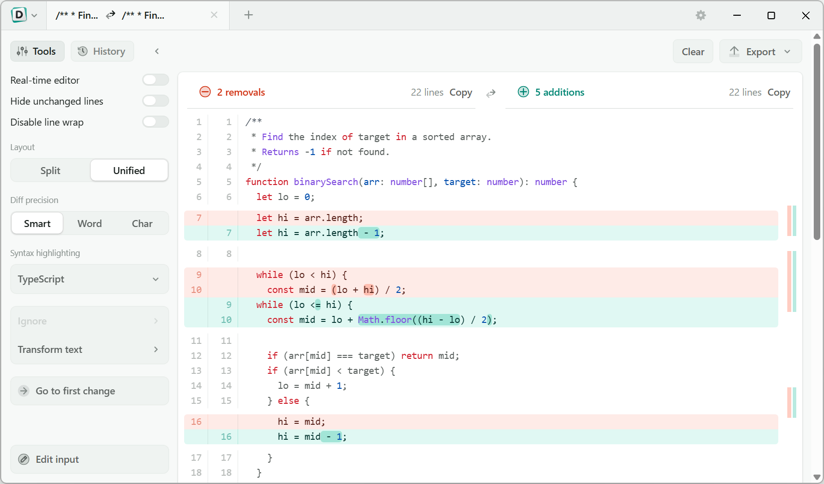Click the swap sides arrows icon
The width and height of the screenshot is (824, 484).
pyautogui.click(x=491, y=93)
